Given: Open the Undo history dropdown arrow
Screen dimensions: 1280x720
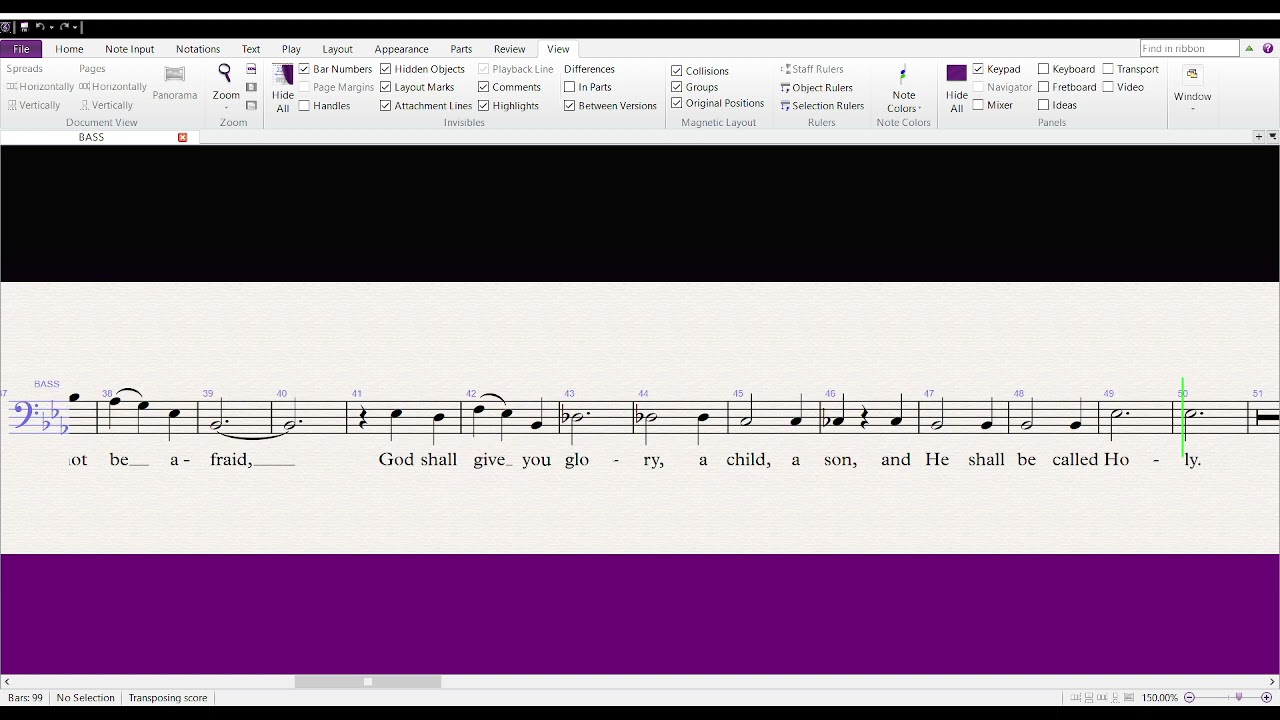Looking at the screenshot, I should pos(50,27).
